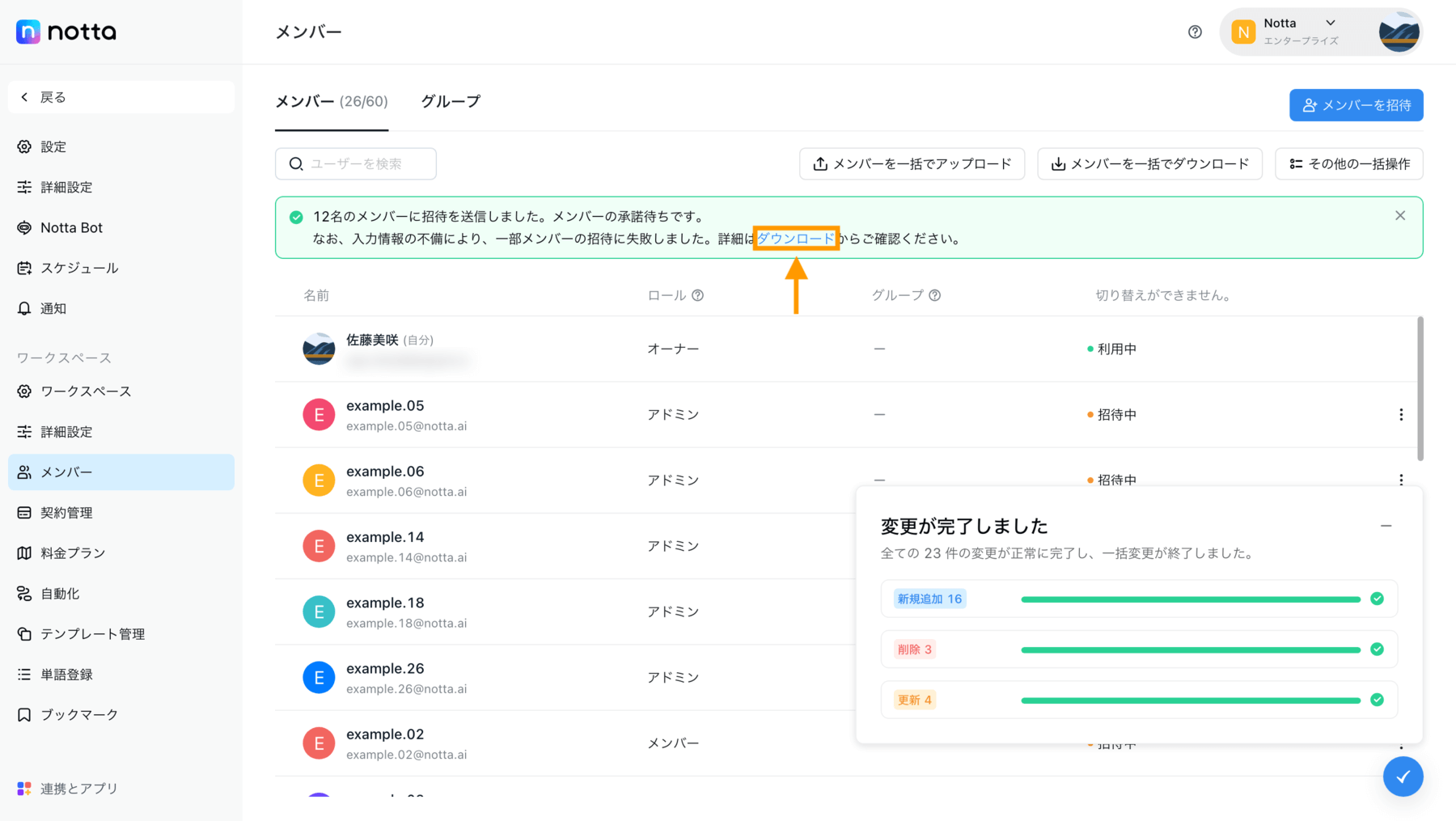Click 佐藤美咲's avatar
The width and height of the screenshot is (1456, 821).
pos(319,349)
